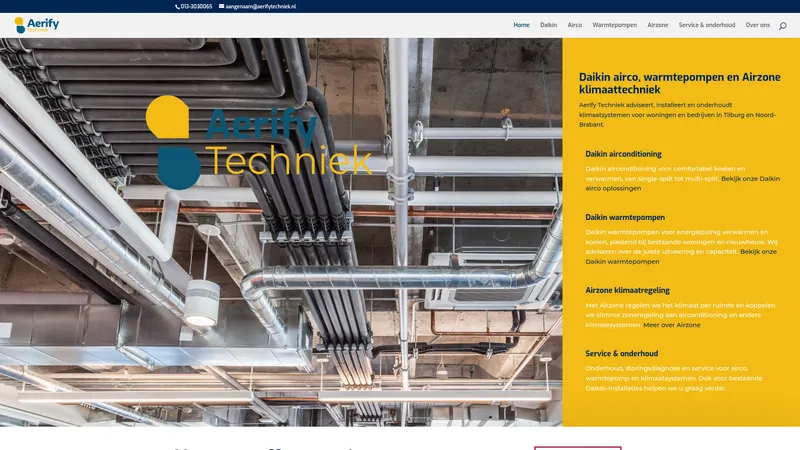Go to the Airco menu item
Viewport: 800px width, 450px height.
(574, 25)
